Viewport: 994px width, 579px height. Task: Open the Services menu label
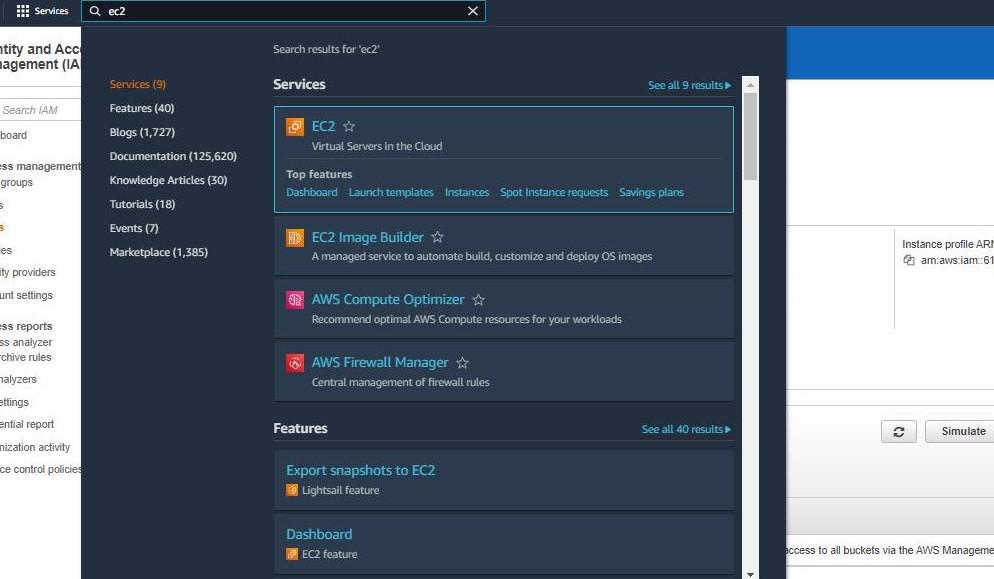click(51, 11)
